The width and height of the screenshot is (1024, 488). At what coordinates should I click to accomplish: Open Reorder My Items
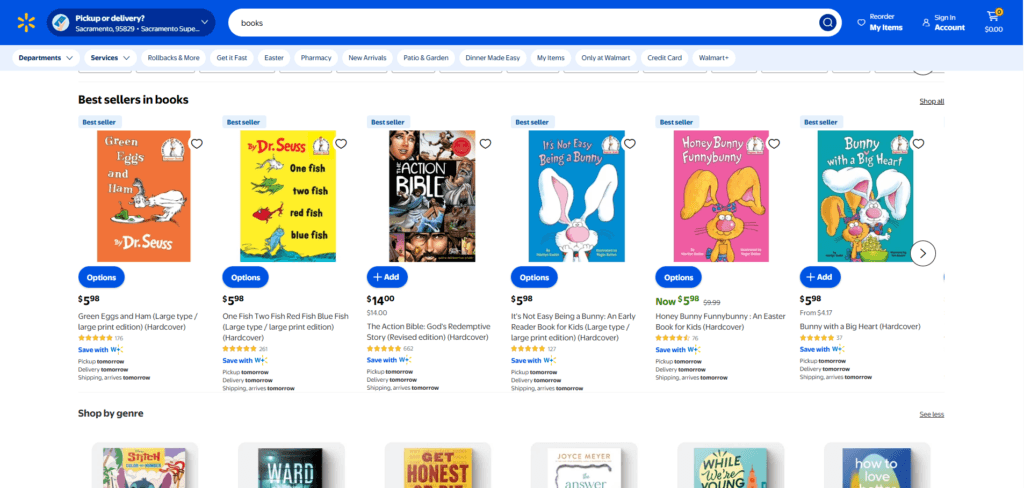click(x=880, y=23)
